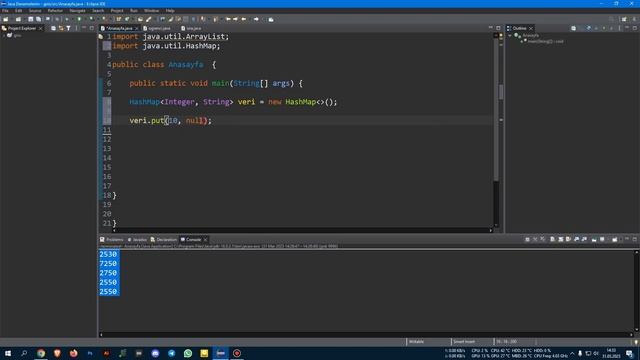Close the Outline view tab
640x360 pixels.
pos(531,28)
